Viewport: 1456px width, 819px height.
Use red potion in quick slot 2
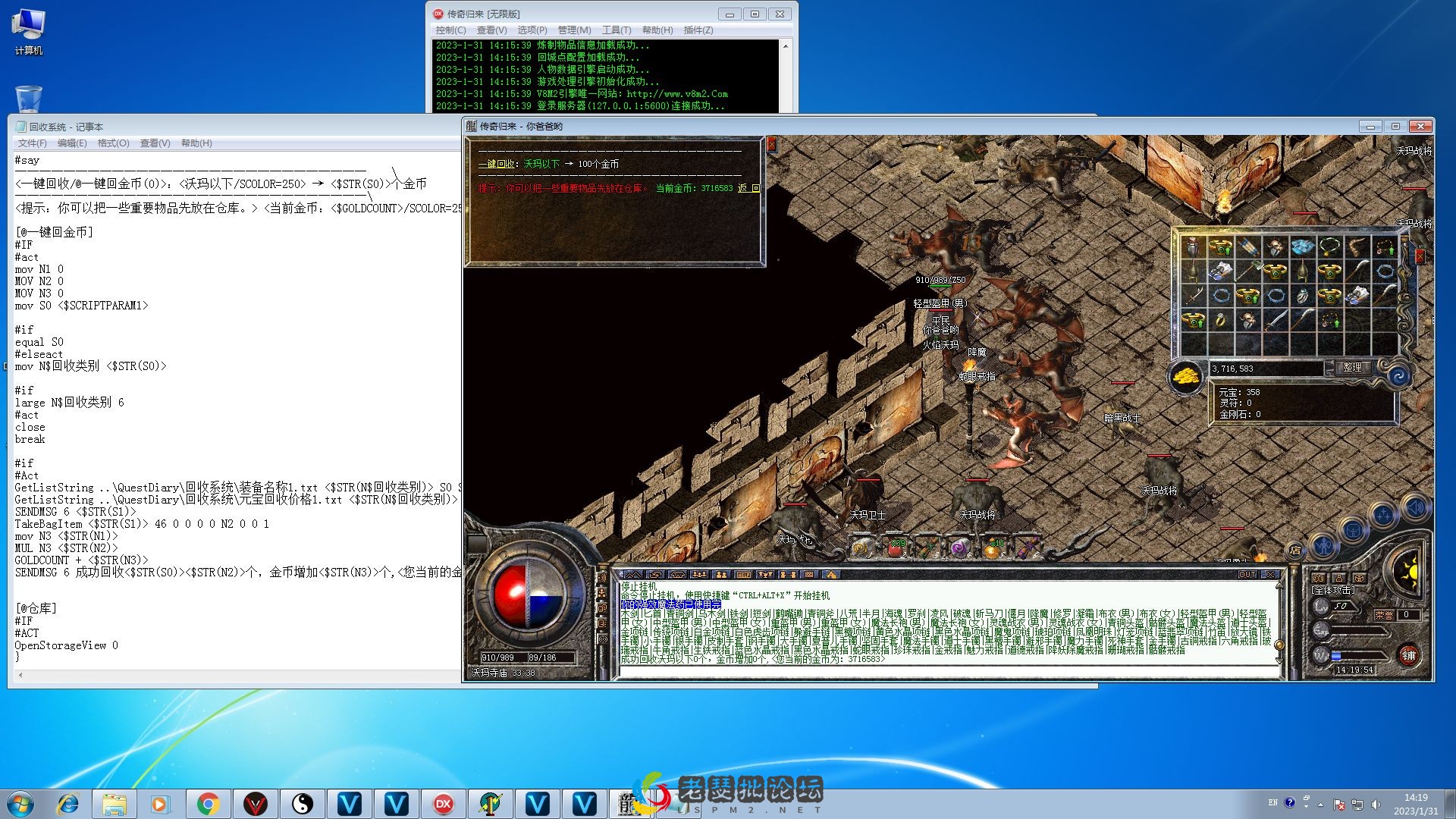tap(896, 548)
